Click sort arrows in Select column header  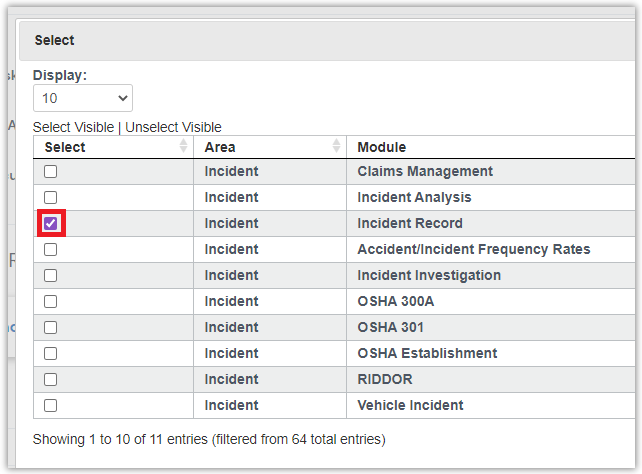click(183, 147)
